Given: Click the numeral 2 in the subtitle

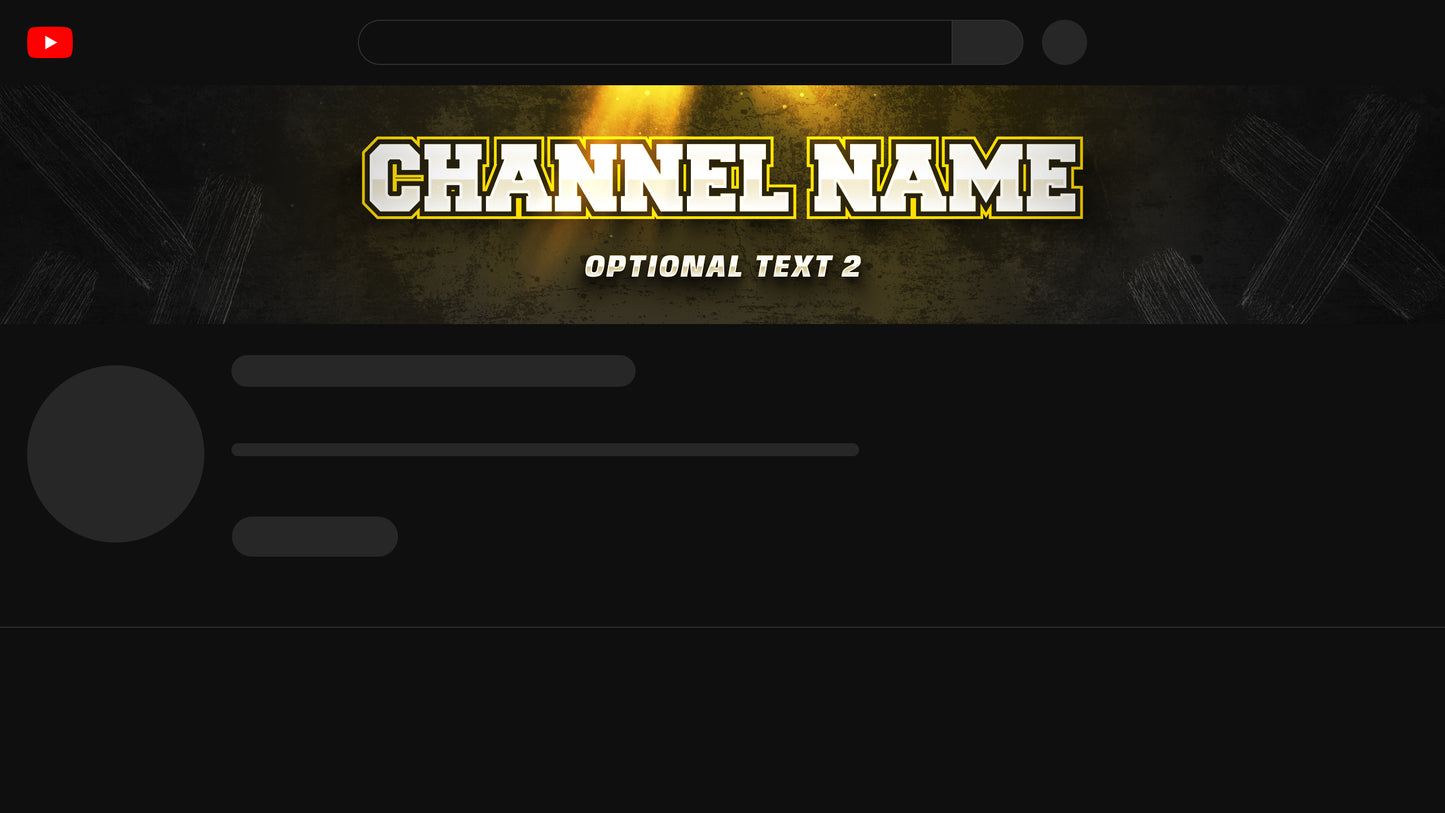Looking at the screenshot, I should [x=851, y=266].
